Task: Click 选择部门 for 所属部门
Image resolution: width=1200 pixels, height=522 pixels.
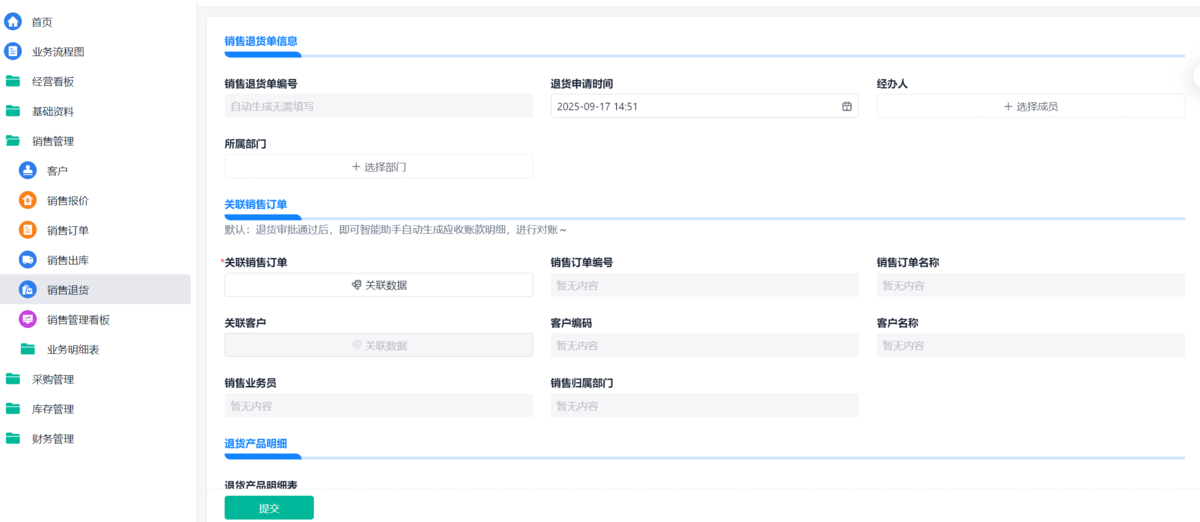Action: [378, 167]
